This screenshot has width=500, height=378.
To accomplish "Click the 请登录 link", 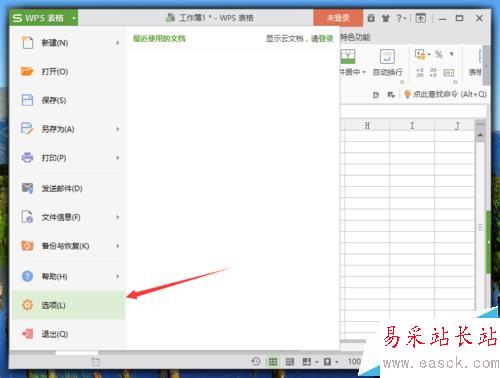I will [x=322, y=39].
